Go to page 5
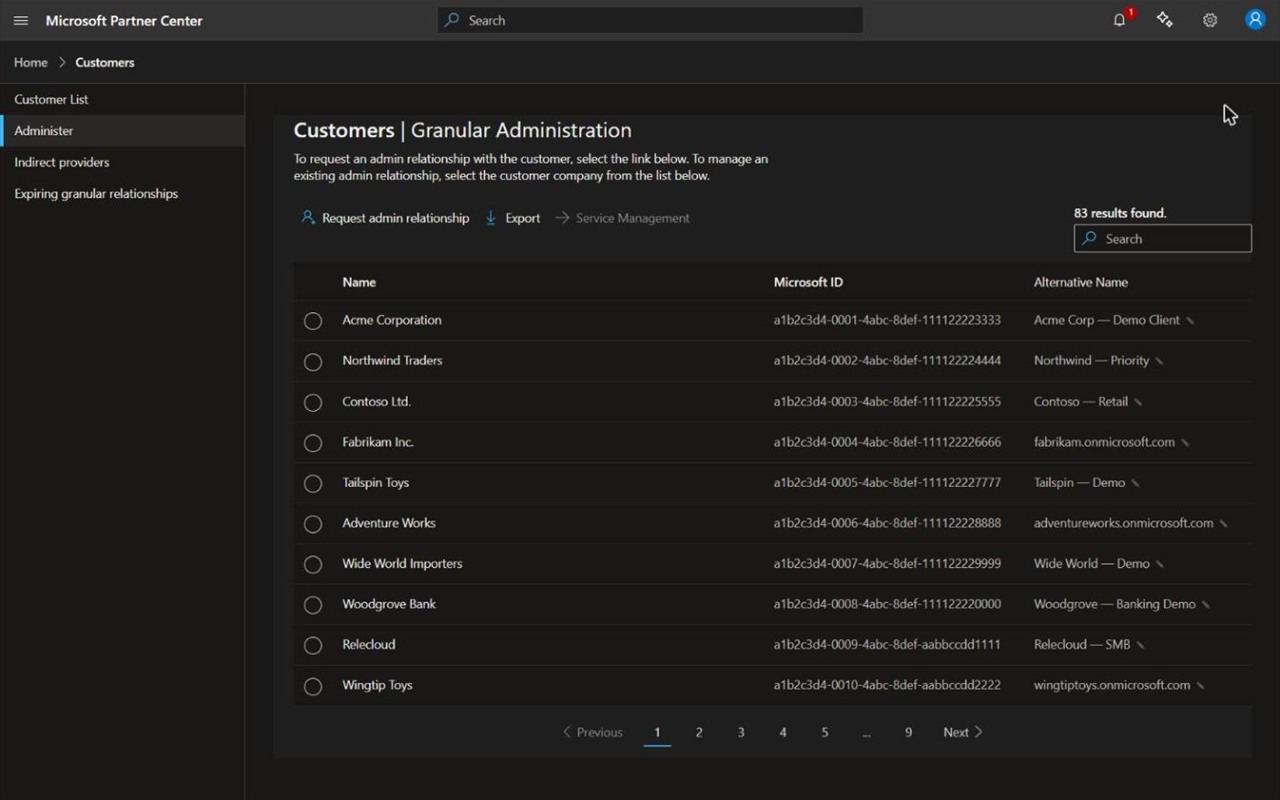The image size is (1280, 800). pyautogui.click(x=825, y=732)
